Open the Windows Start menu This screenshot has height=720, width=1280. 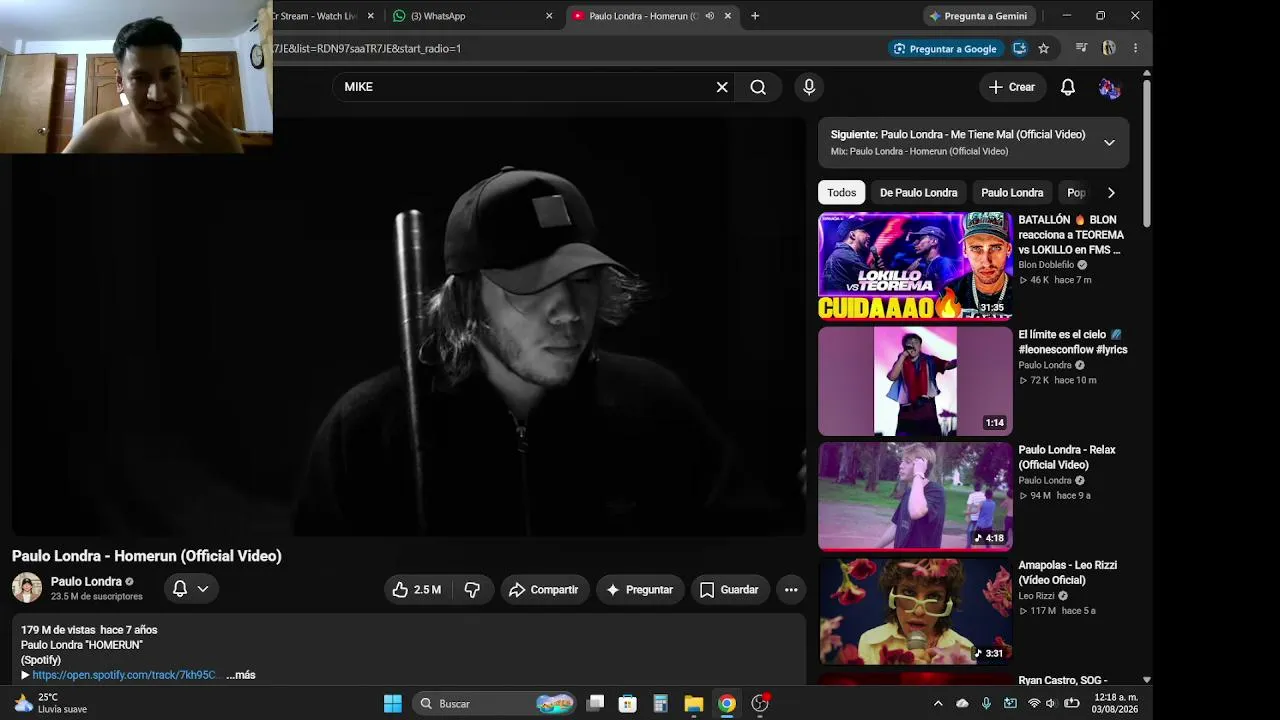tap(392, 704)
